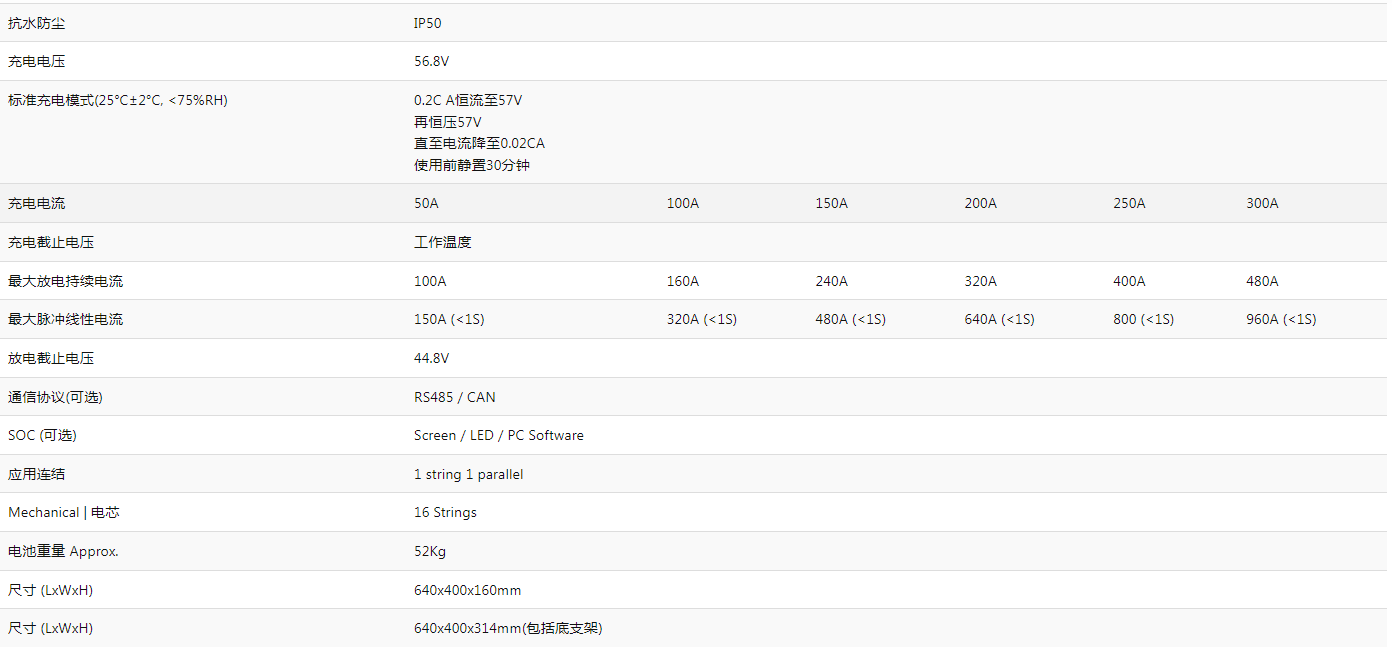Select the text 使用前静置30分钟
The image size is (1392, 650).
(471, 165)
